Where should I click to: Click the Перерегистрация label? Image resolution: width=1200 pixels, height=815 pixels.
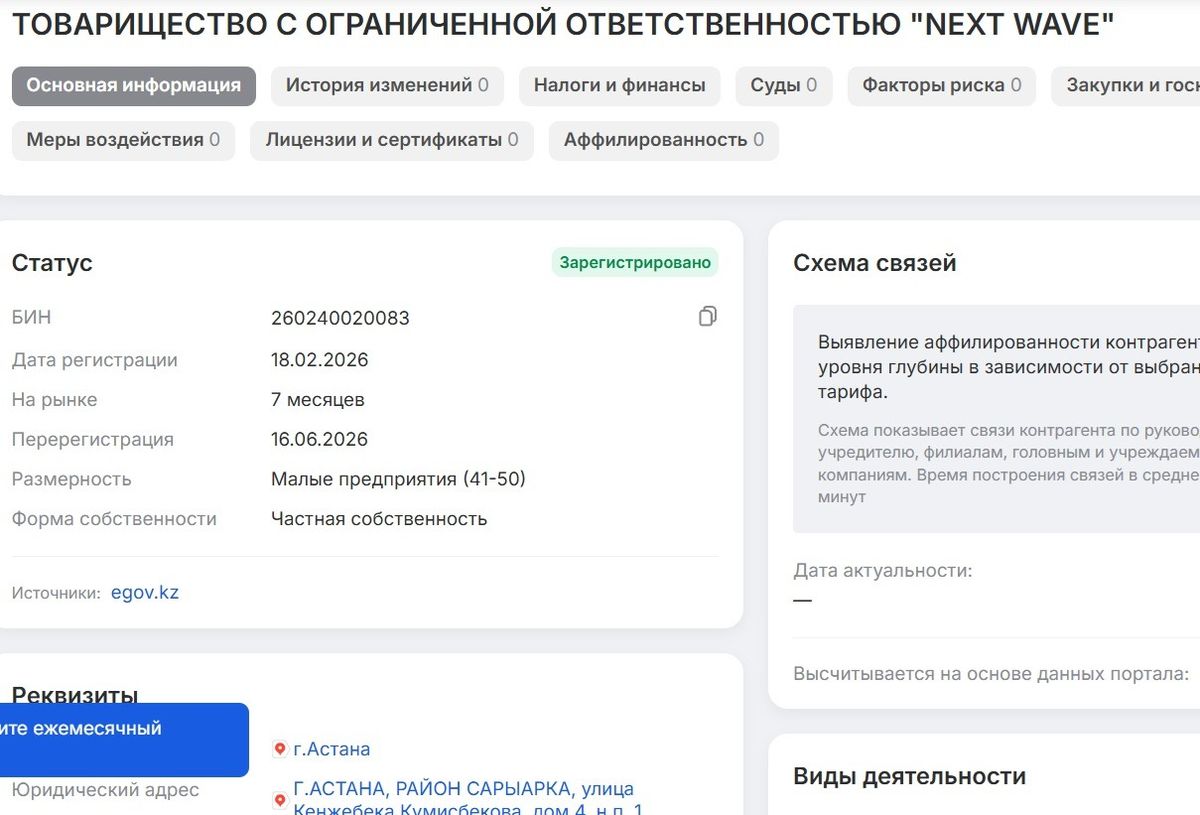pos(93,440)
